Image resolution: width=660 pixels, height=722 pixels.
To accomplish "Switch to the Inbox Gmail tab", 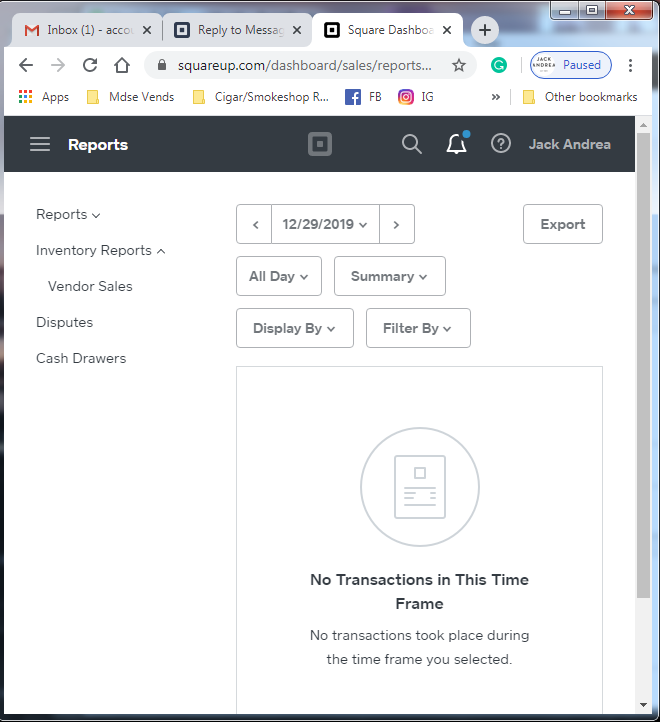I will click(83, 30).
